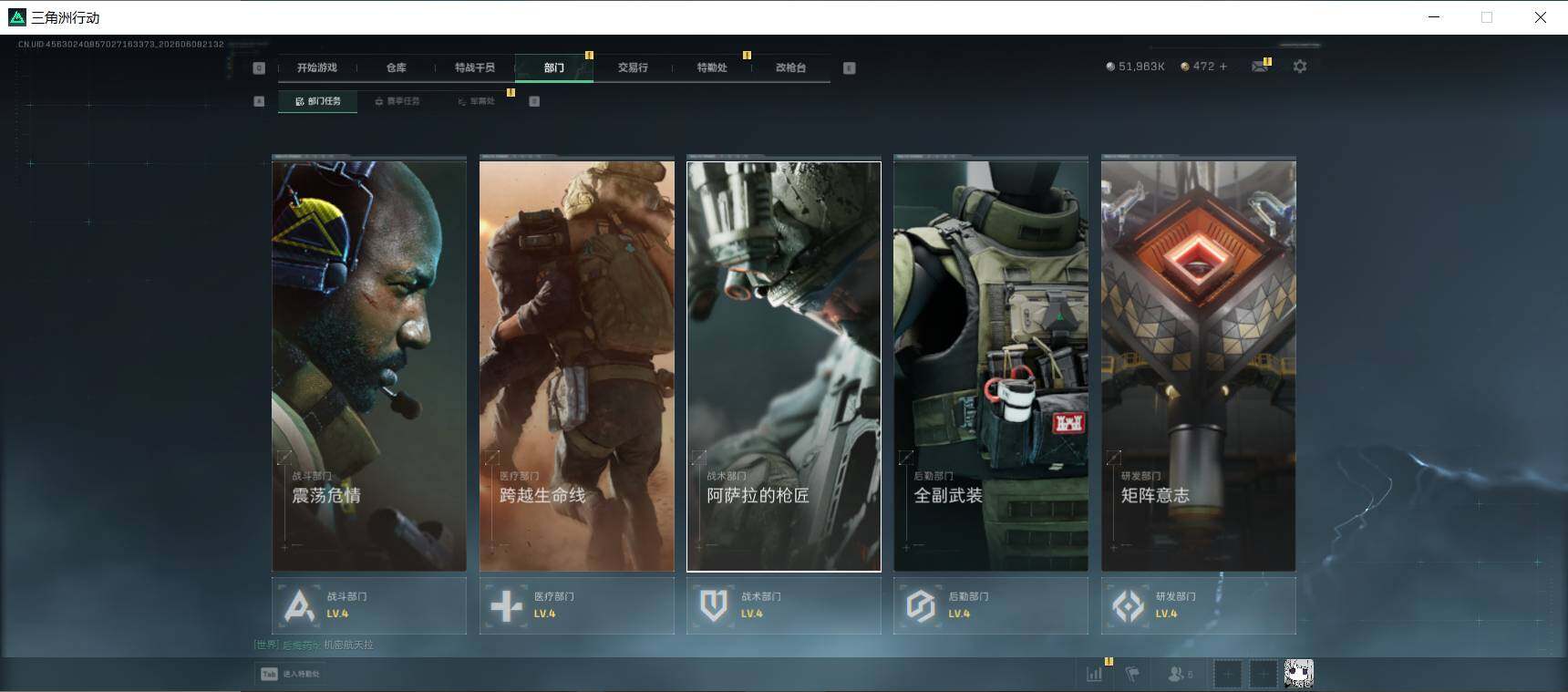The width and height of the screenshot is (1568, 692).
Task: Switch to the 仓库 tab
Action: pos(396,67)
